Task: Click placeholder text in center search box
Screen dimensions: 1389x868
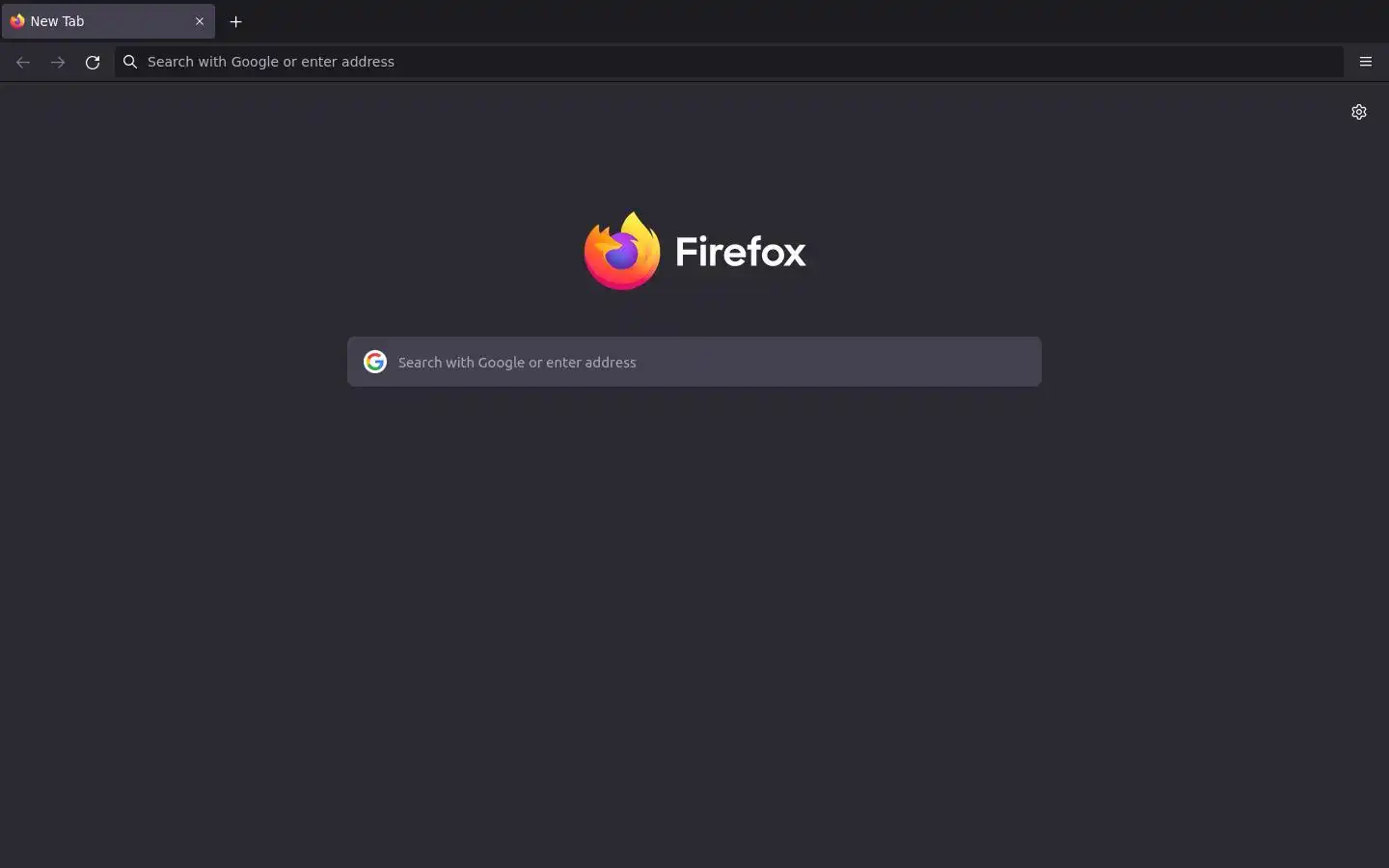Action: pyautogui.click(x=517, y=363)
